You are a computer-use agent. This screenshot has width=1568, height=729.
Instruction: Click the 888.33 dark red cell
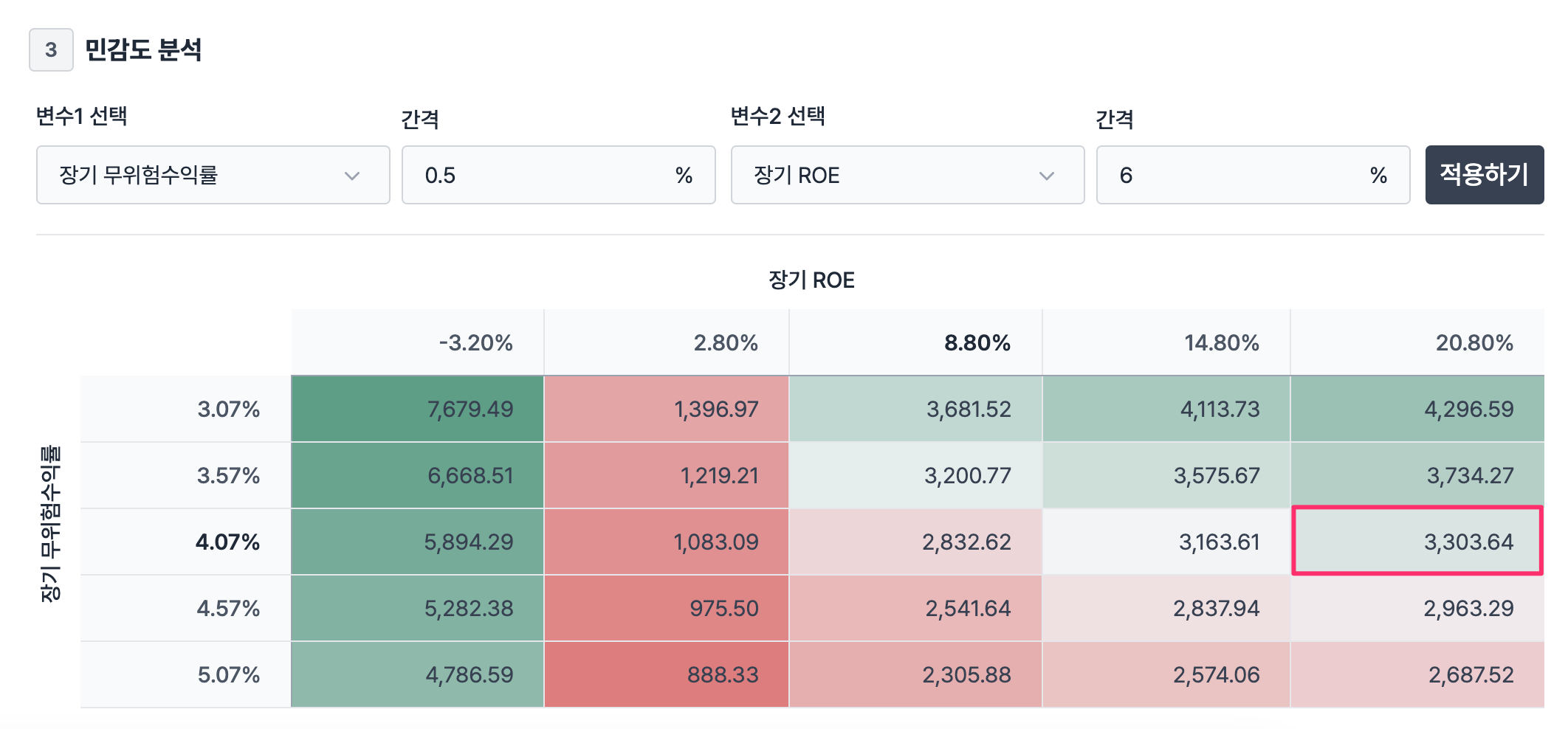coord(666,674)
